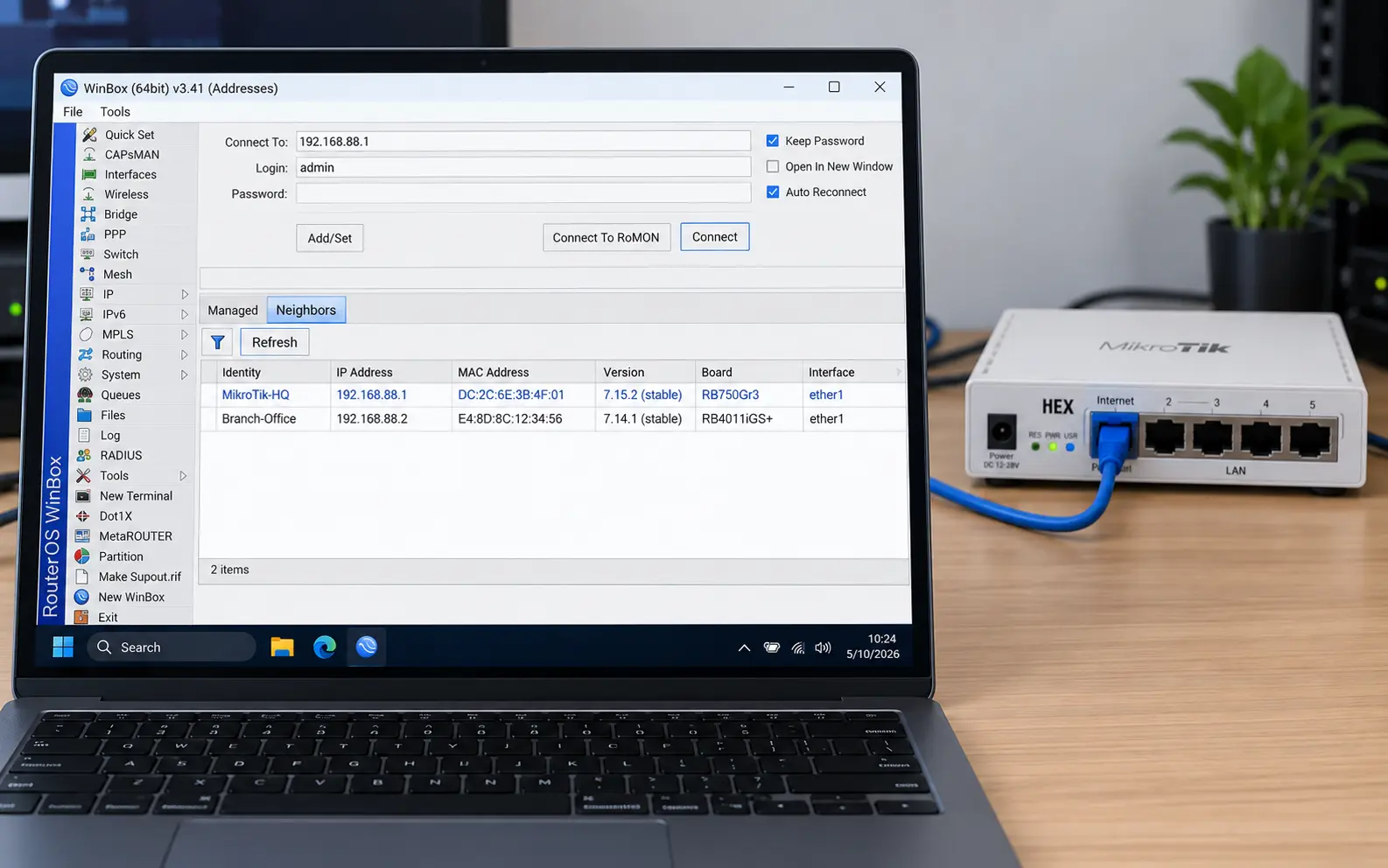Open the RADIUS sidebar item

click(121, 455)
